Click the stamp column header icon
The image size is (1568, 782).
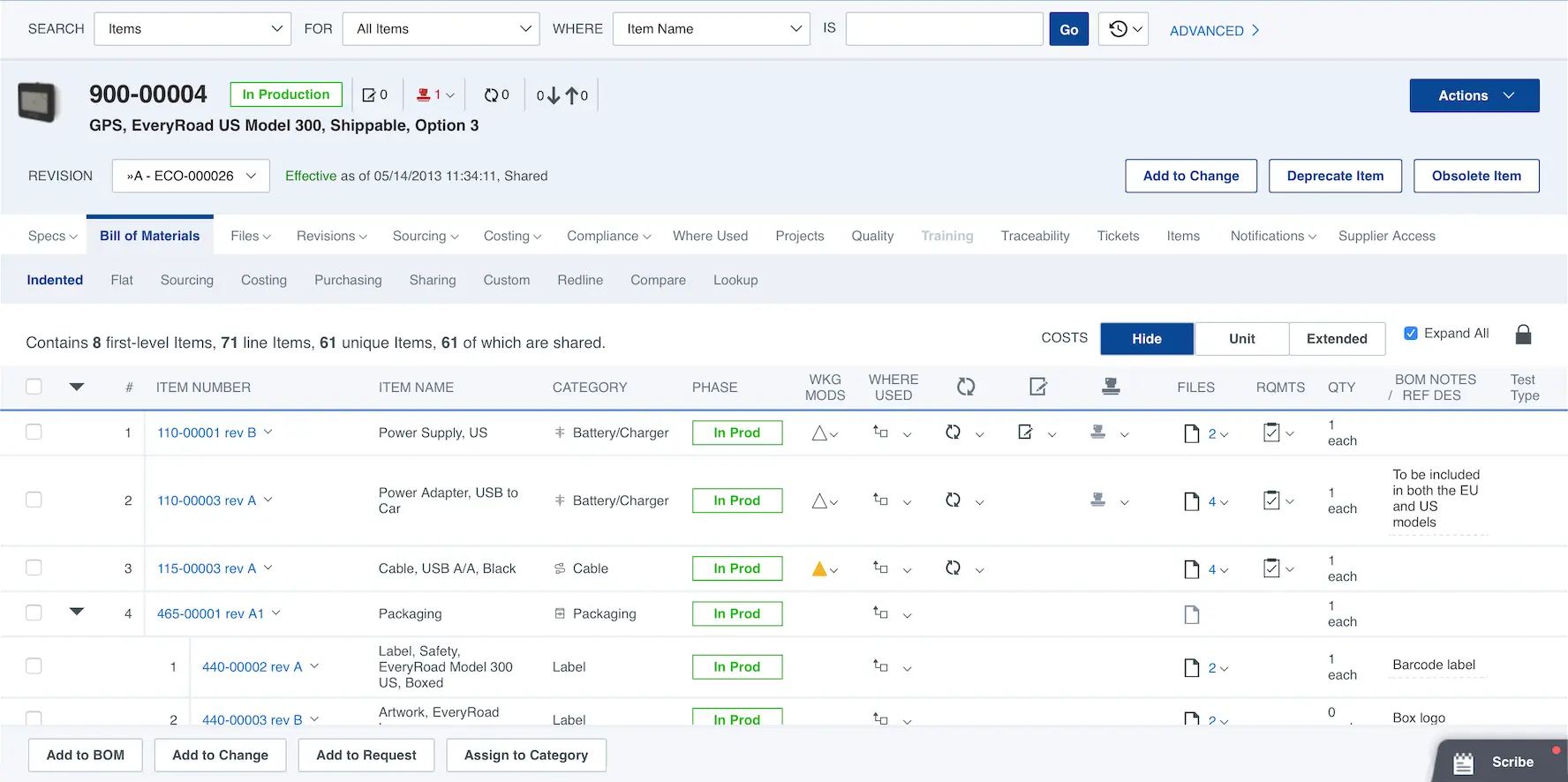(x=1111, y=387)
